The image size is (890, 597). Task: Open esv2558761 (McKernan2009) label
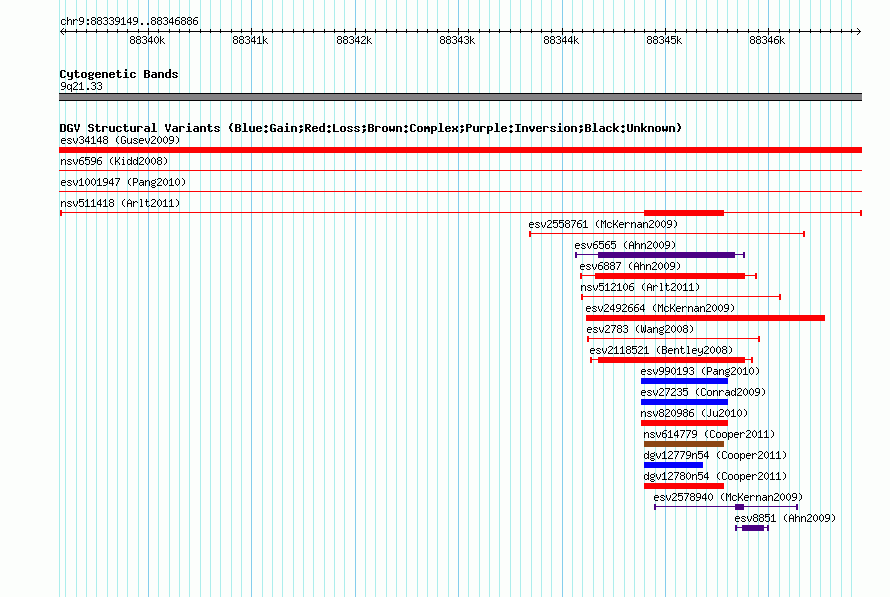(x=603, y=224)
